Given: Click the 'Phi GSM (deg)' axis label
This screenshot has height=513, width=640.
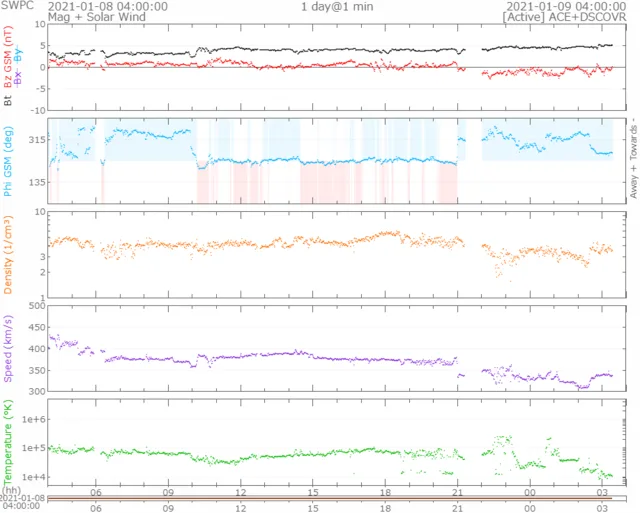Looking at the screenshot, I should [8, 161].
